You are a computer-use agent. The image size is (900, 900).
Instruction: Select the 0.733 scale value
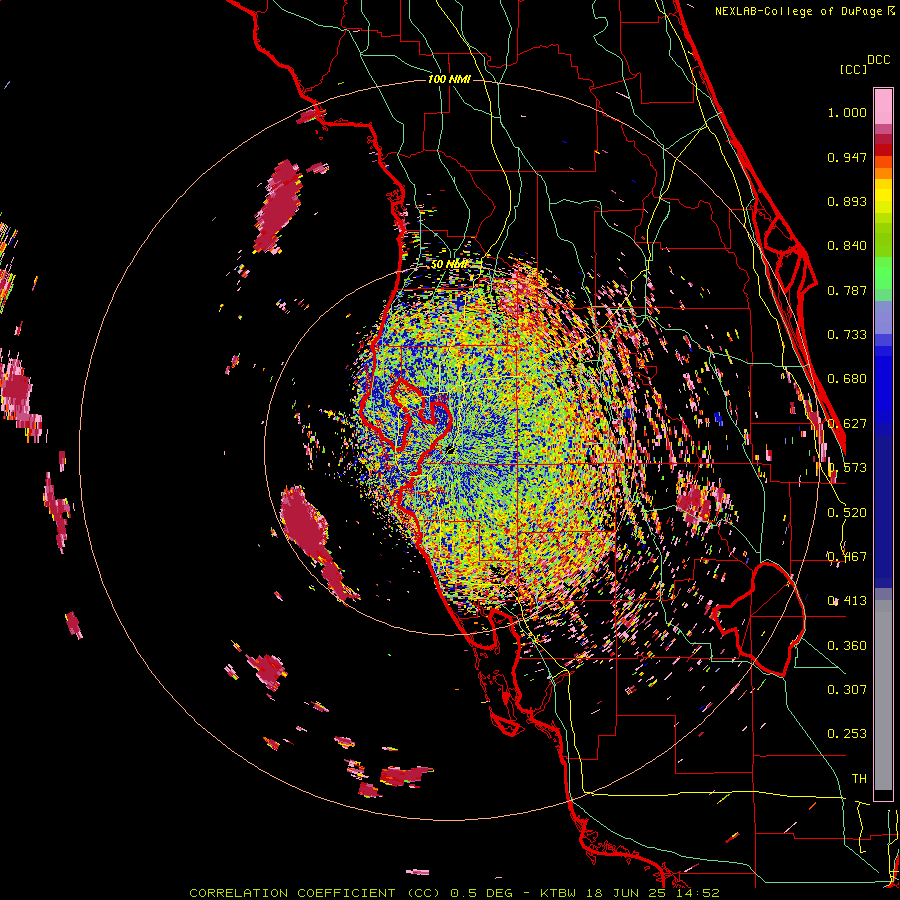847,335
